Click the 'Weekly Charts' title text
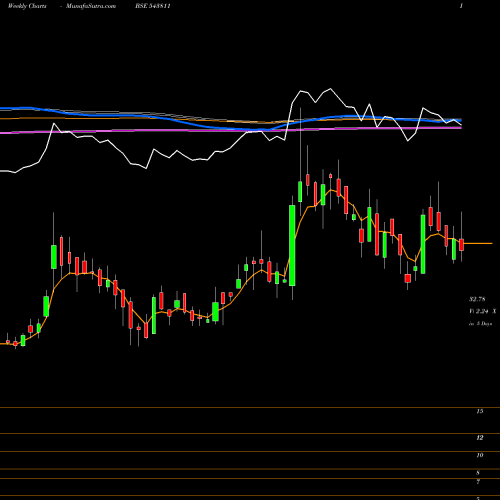 point(27,6)
